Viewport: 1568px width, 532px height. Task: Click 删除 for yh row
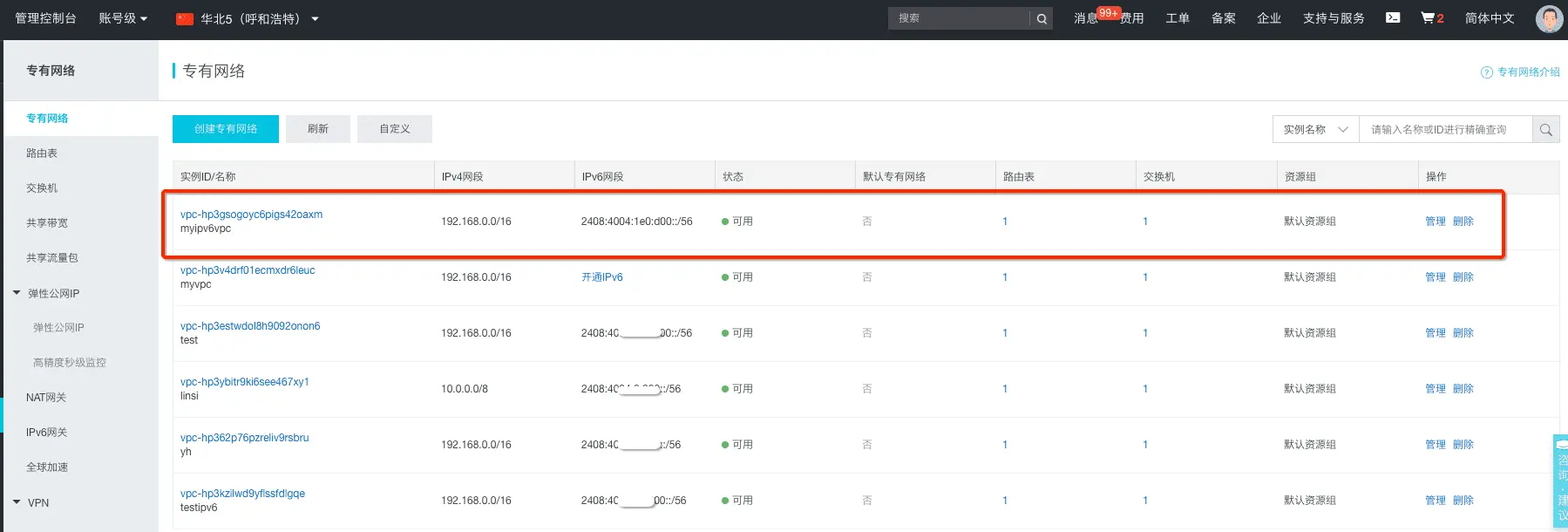pos(1463,445)
